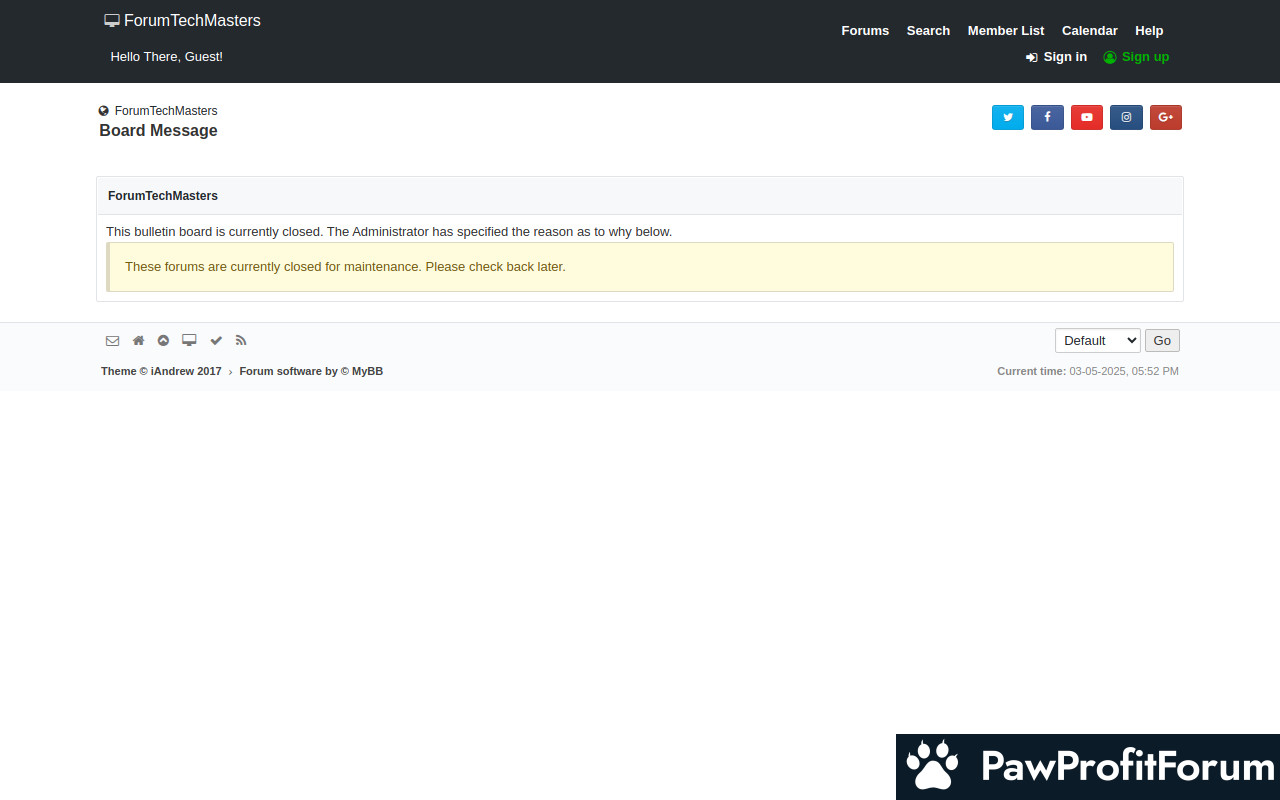1280x800 pixels.
Task: Go home via footer house icon
Action: click(138, 341)
